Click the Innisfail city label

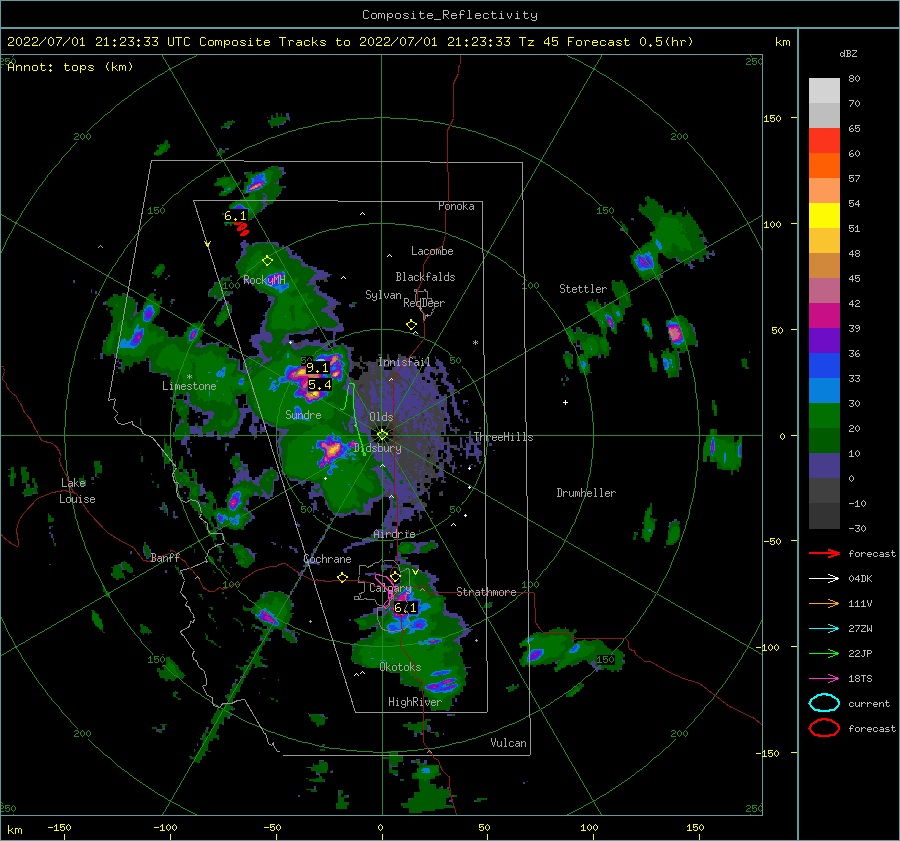pos(404,362)
